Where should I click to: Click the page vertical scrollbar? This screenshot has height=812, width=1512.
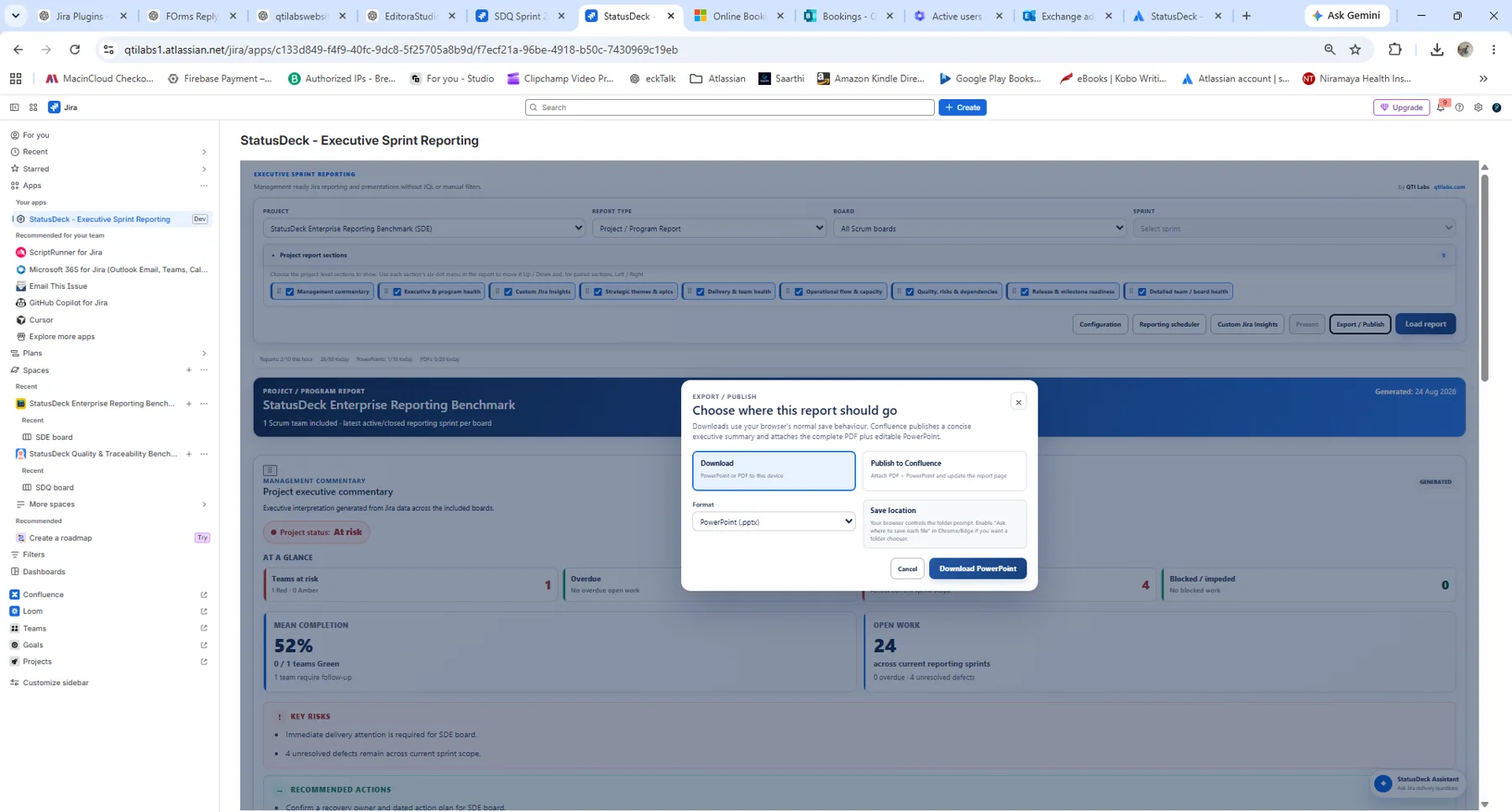point(1484,277)
